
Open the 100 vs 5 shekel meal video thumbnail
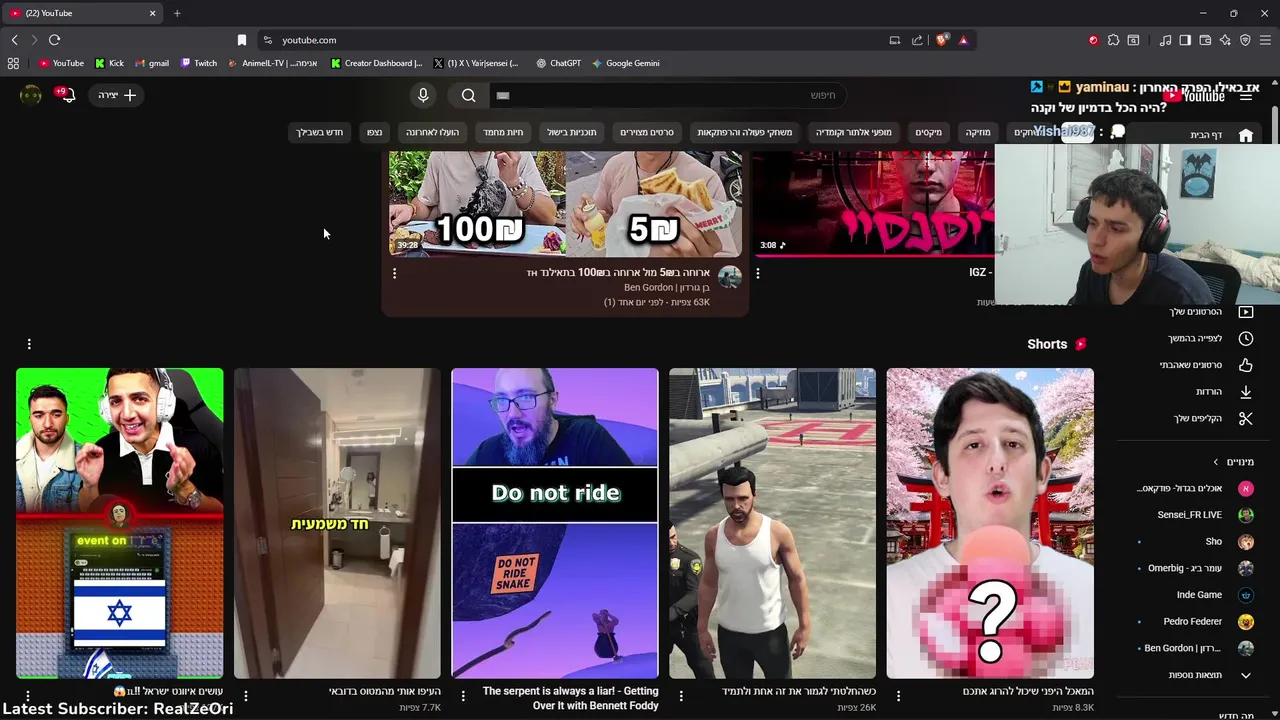pos(565,204)
